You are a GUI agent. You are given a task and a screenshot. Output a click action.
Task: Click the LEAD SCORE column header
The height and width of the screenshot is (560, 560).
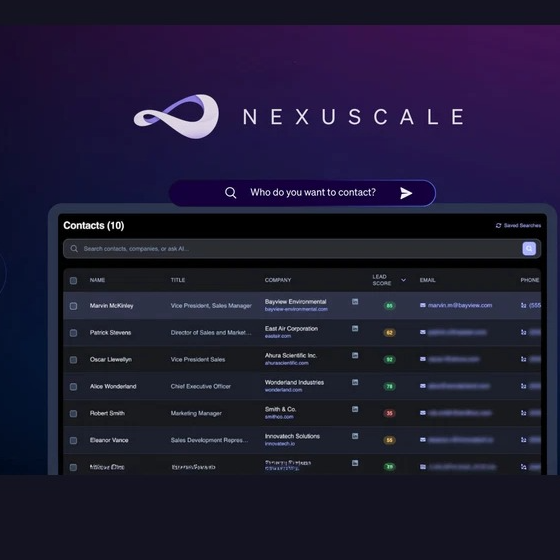[x=382, y=280]
